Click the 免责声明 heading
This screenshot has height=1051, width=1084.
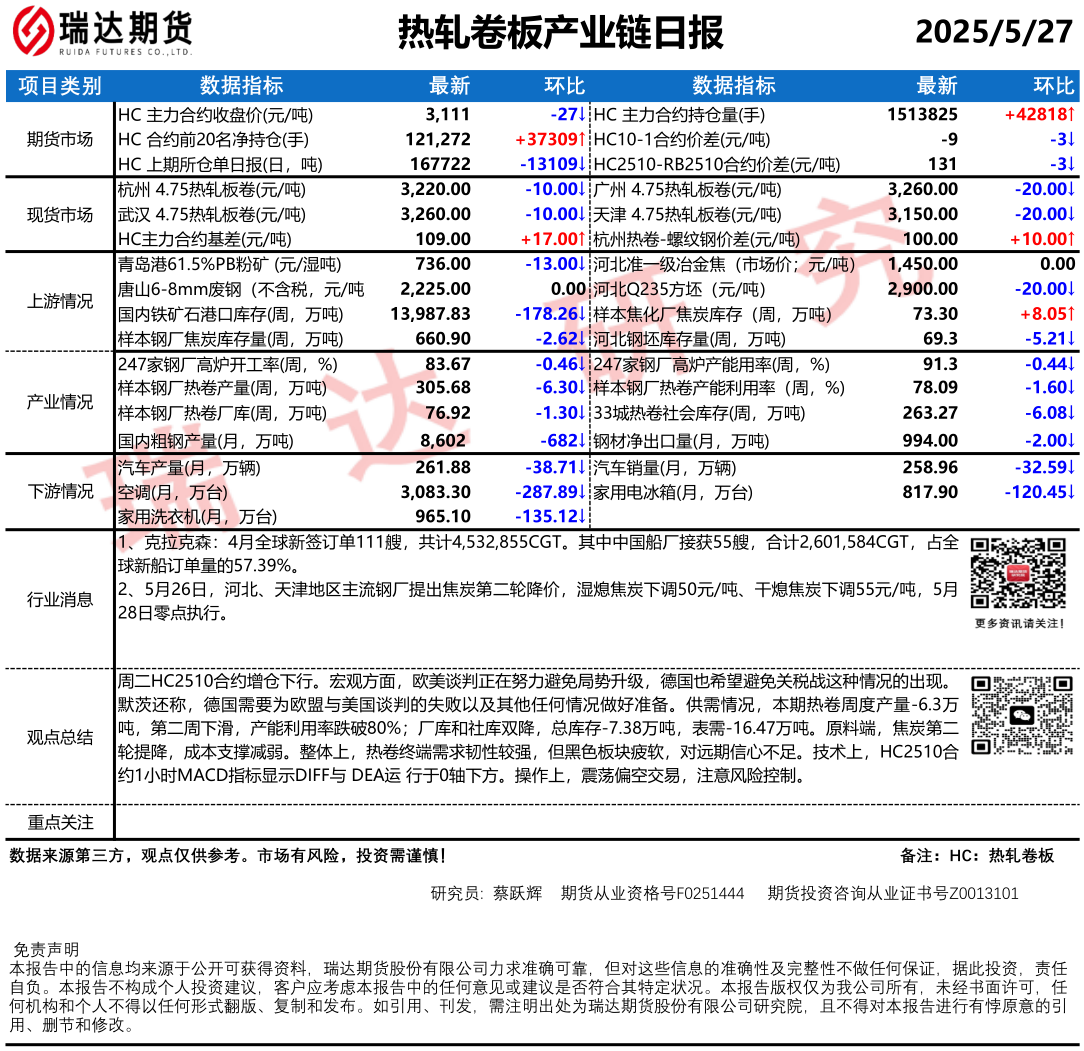click(x=45, y=949)
